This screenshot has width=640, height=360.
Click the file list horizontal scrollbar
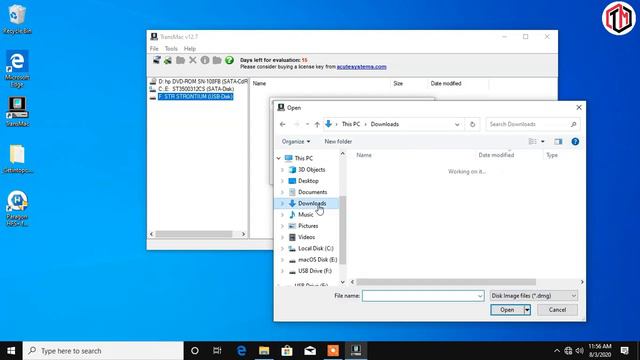tap(446, 282)
